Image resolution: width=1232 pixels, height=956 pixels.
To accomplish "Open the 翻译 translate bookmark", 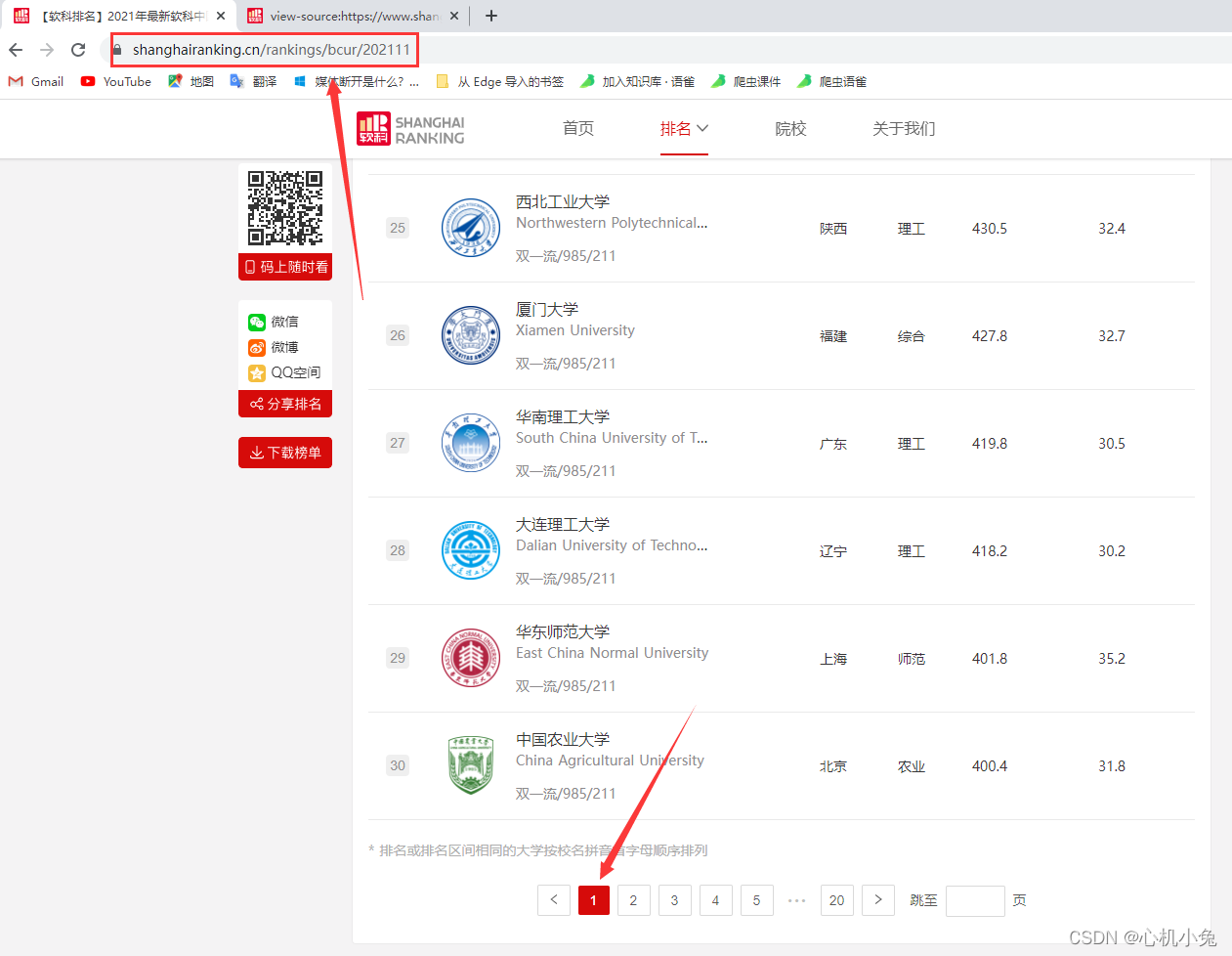I will coord(253,82).
